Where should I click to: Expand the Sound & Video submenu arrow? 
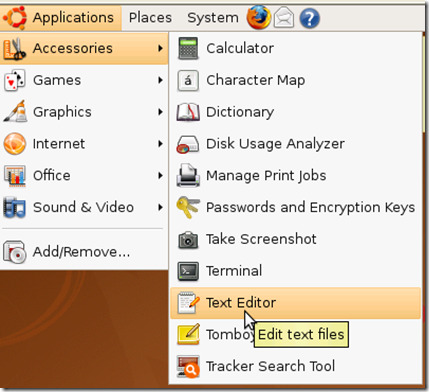pos(160,207)
